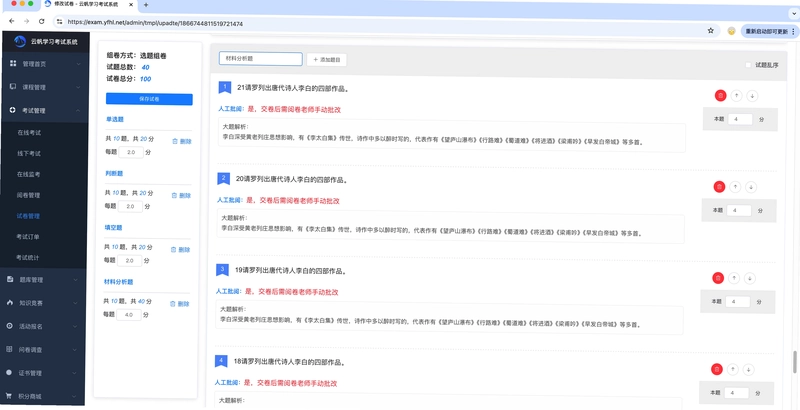Jump to the 填空题 section link
This screenshot has height=410, width=800.
point(113,227)
